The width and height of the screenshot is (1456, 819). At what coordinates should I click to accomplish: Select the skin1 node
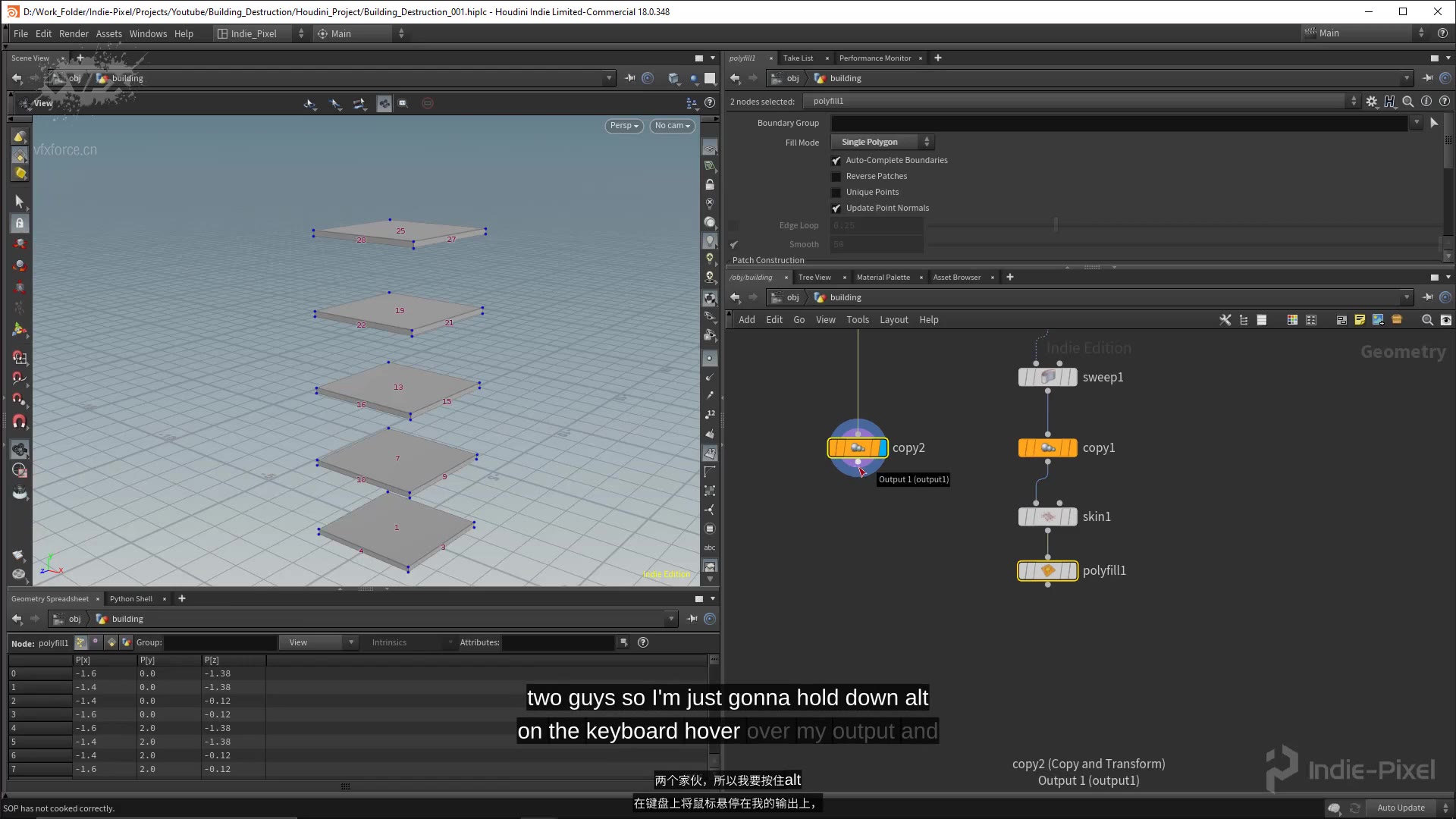[x=1046, y=516]
